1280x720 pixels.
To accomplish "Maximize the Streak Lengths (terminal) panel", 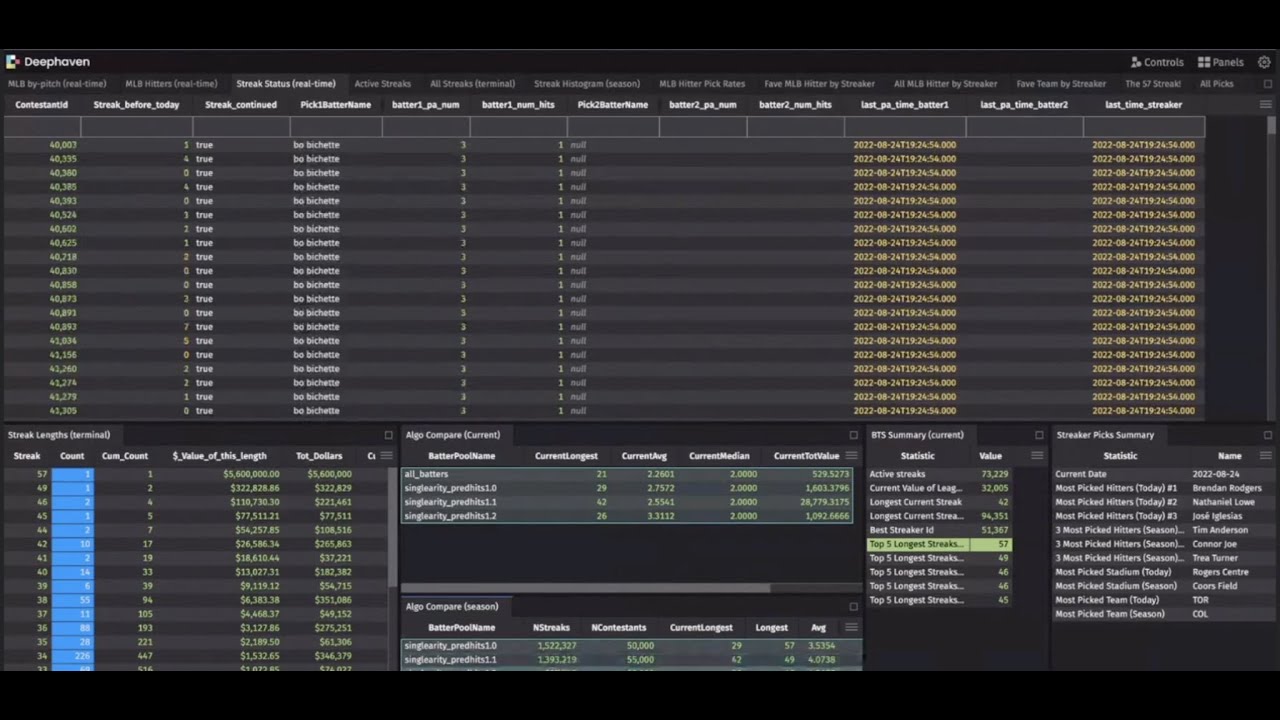I will [x=388, y=435].
